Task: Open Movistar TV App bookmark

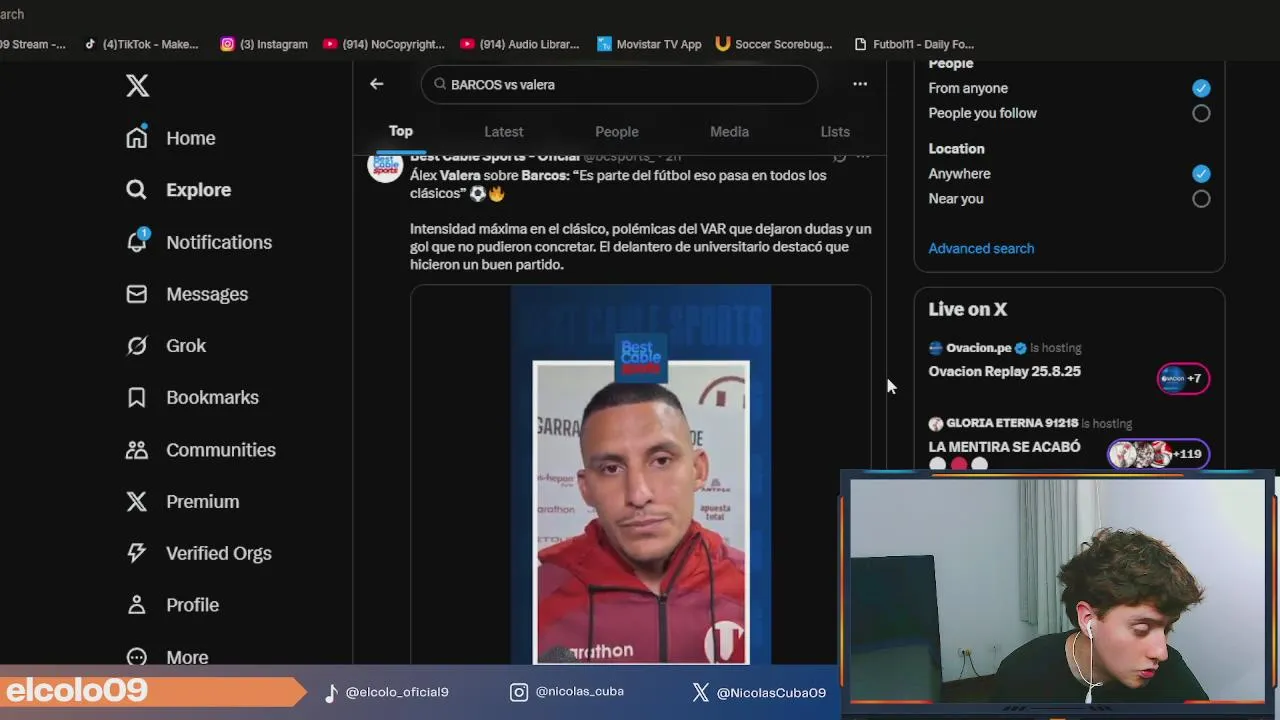Action: [649, 44]
